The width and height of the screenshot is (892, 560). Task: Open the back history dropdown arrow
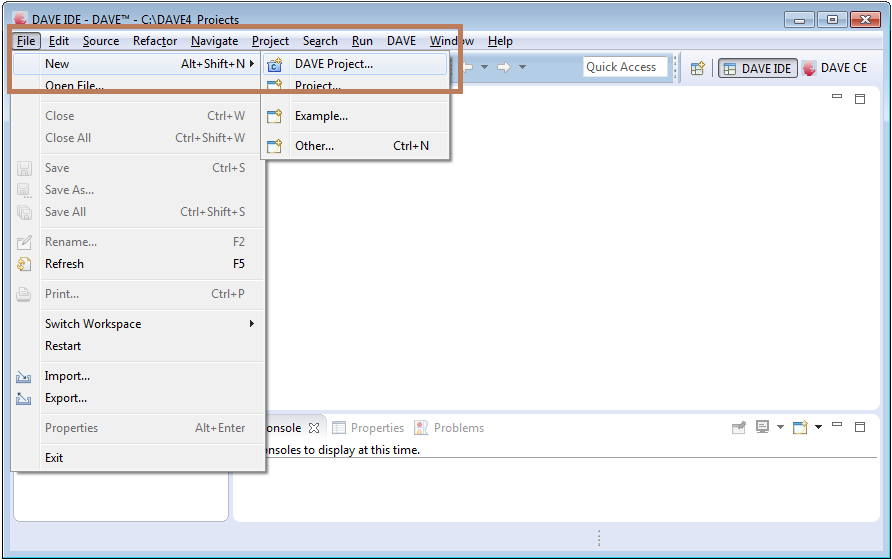click(x=484, y=67)
